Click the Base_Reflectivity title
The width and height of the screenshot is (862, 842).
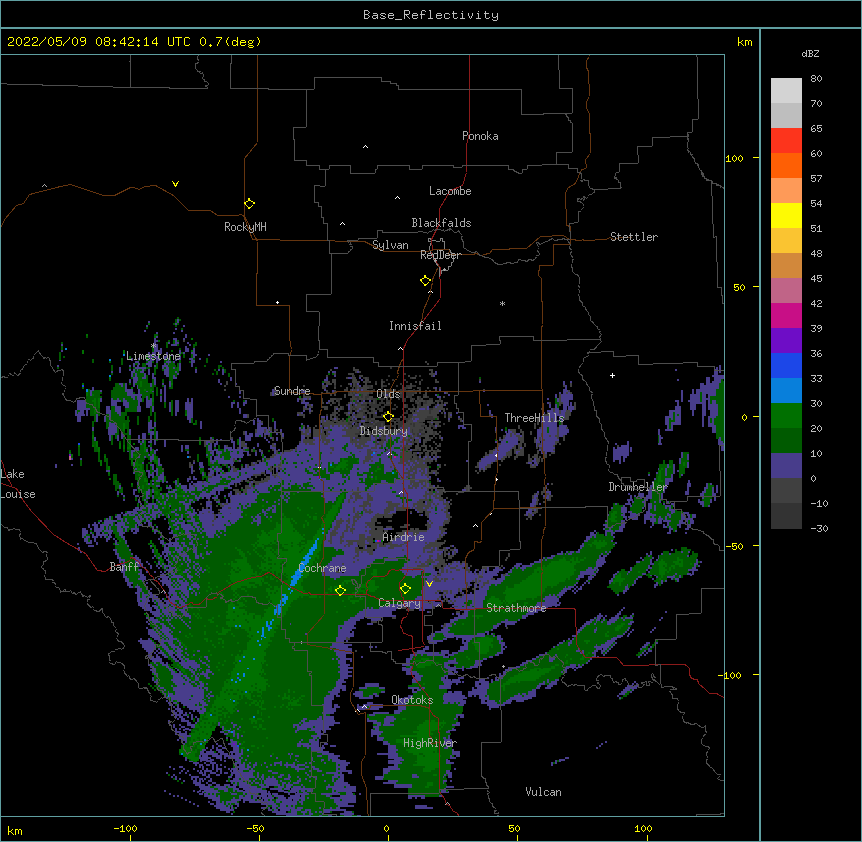pos(431,15)
